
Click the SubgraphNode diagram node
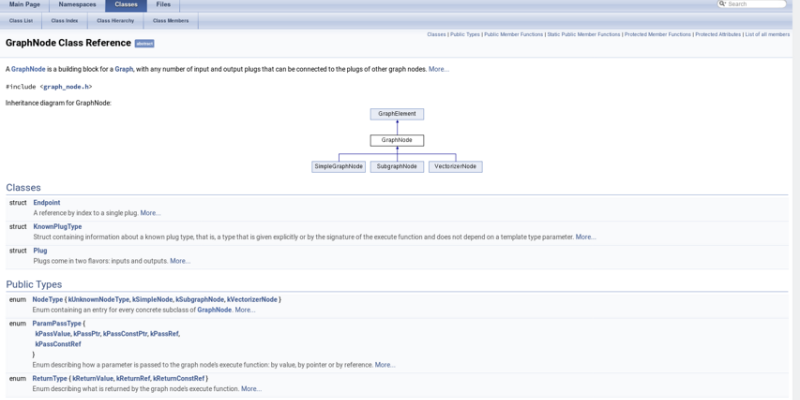(x=397, y=165)
